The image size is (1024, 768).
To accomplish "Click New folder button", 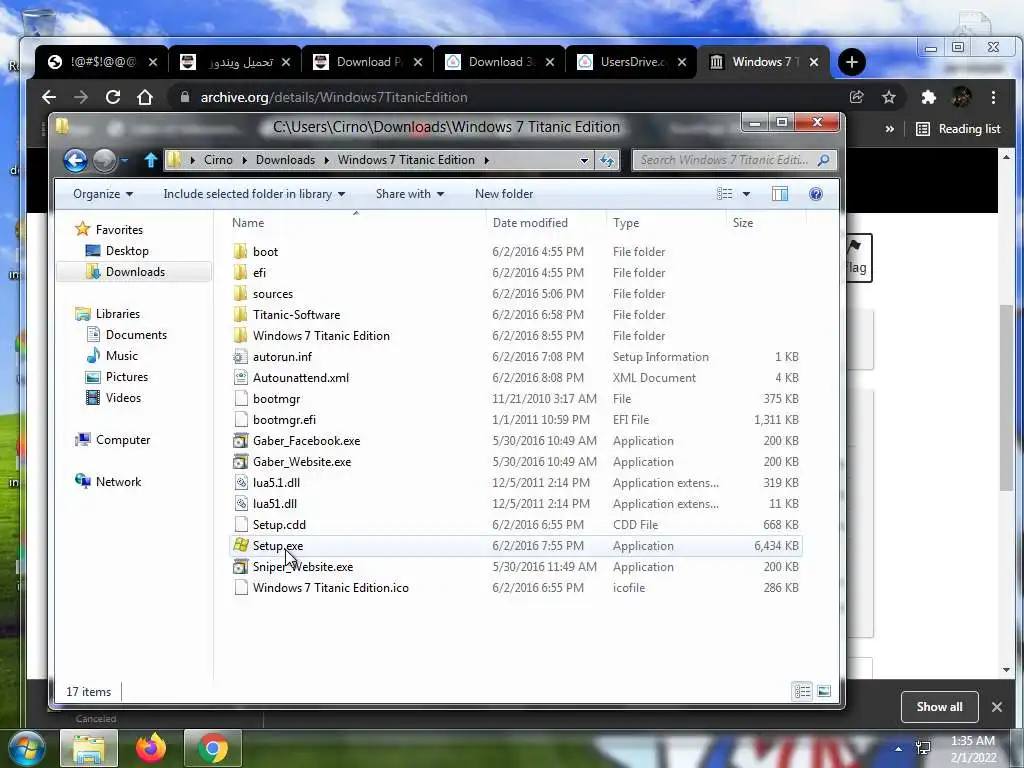I will pos(504,194).
